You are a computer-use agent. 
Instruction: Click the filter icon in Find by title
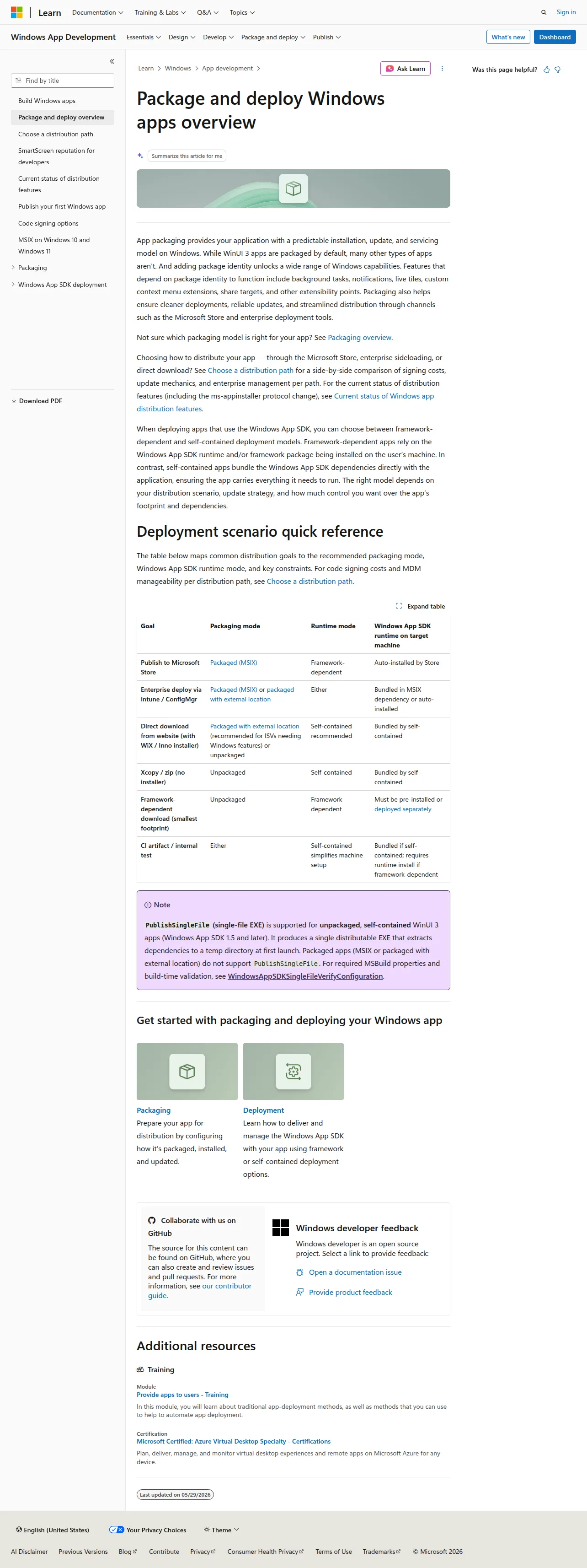coord(19,81)
